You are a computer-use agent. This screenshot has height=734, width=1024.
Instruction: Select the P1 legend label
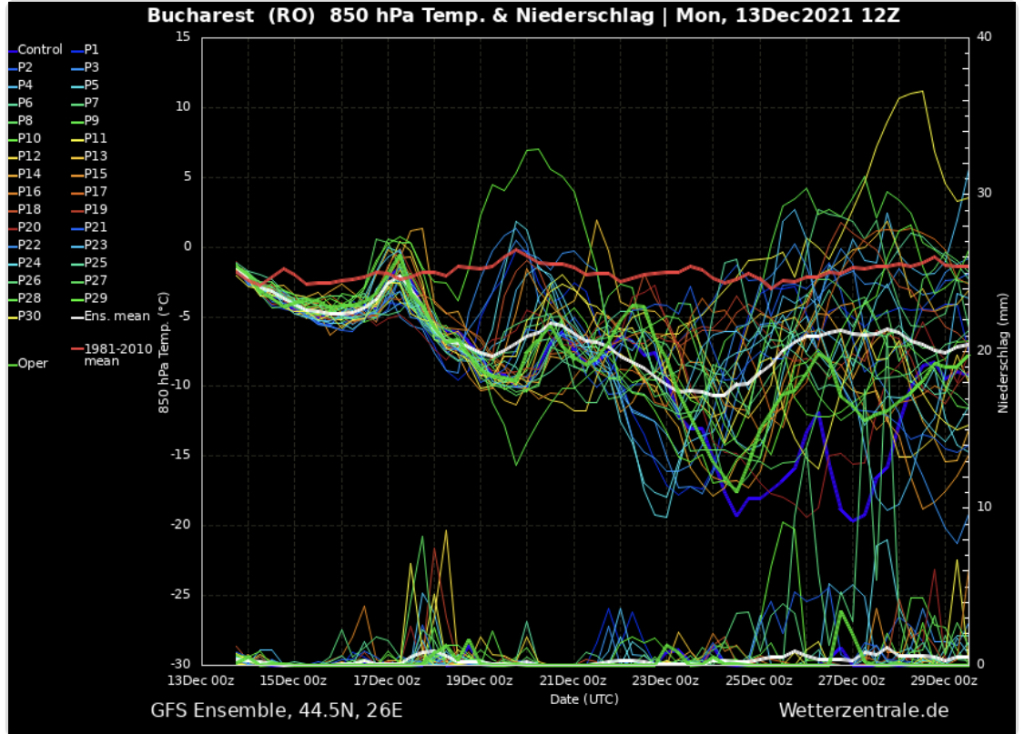(91, 49)
